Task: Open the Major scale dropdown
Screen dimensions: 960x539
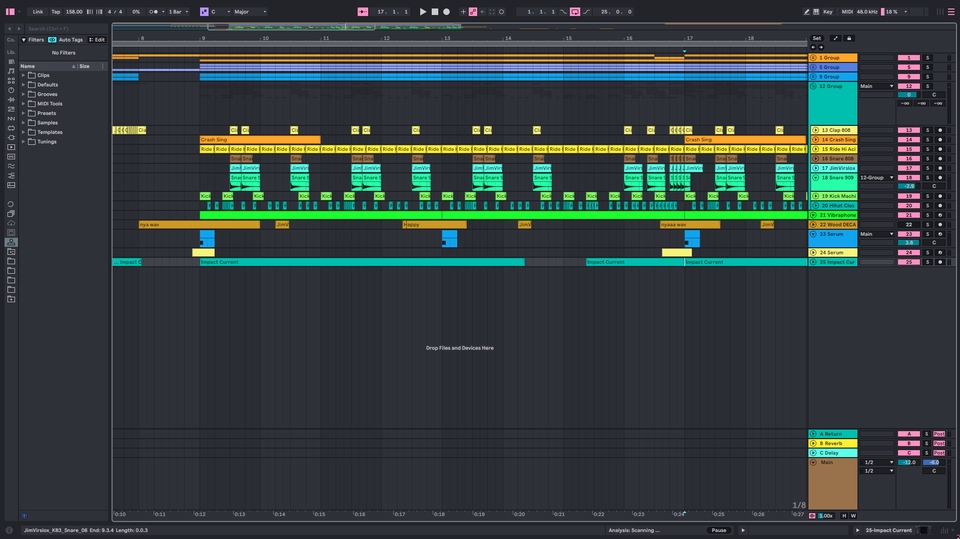Action: coord(250,12)
